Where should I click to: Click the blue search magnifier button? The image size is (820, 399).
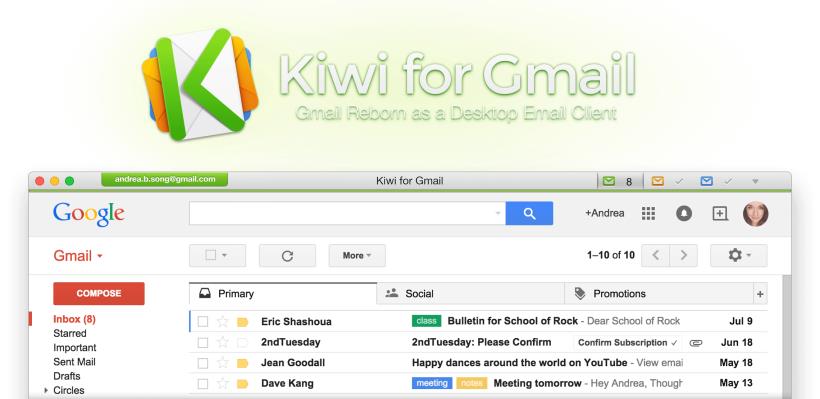[529, 213]
